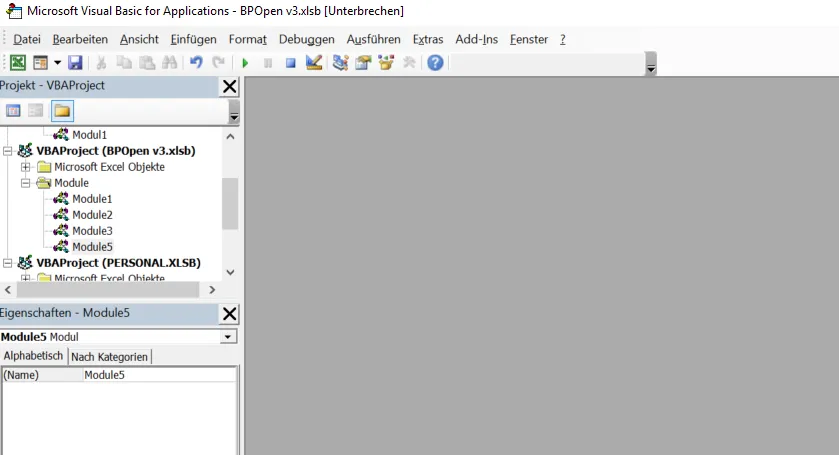Screen dimensions: 839x455
Task: Open the Add-Ins menu
Action: click(477, 40)
